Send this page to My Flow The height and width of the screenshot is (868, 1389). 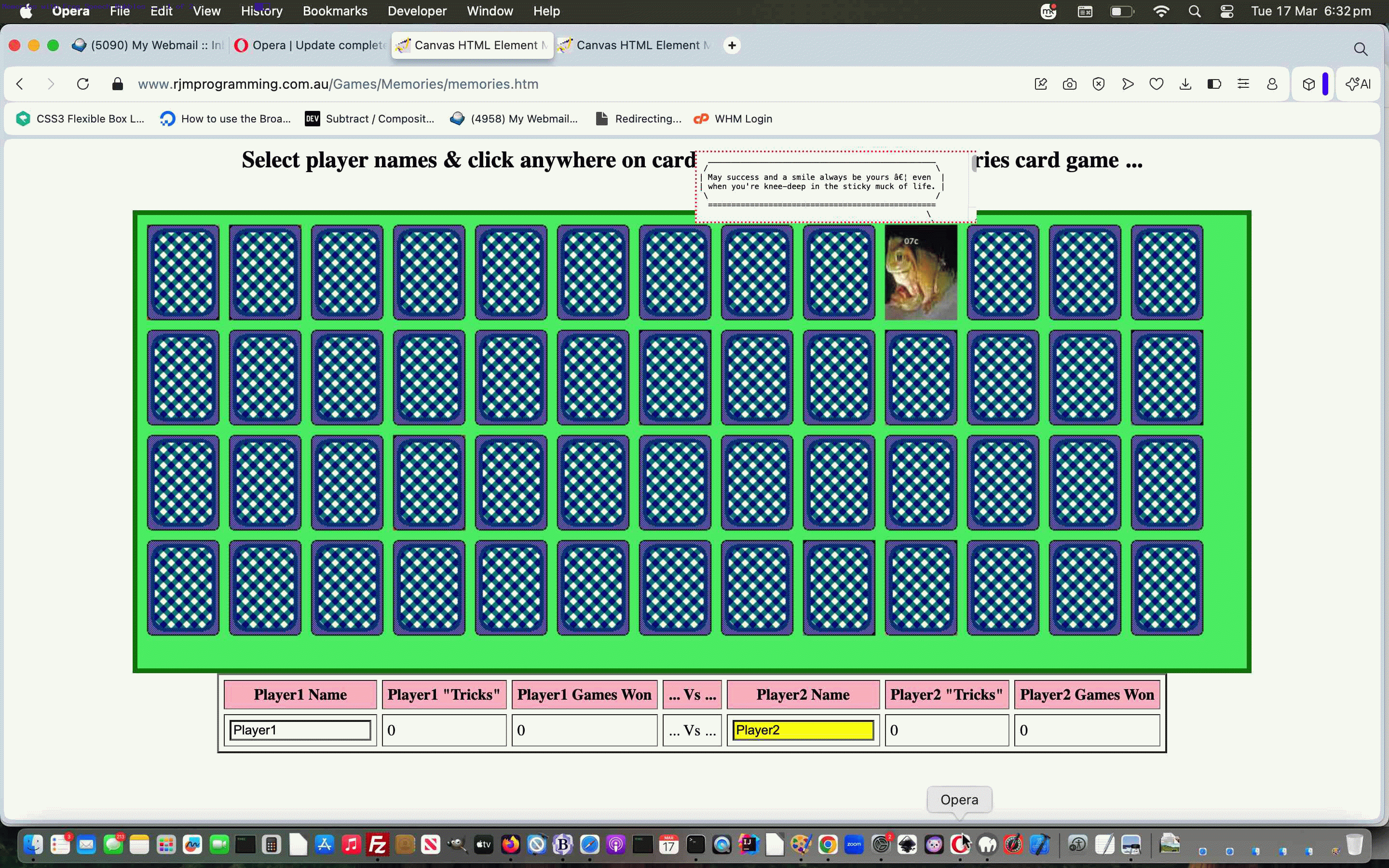tap(1127, 84)
